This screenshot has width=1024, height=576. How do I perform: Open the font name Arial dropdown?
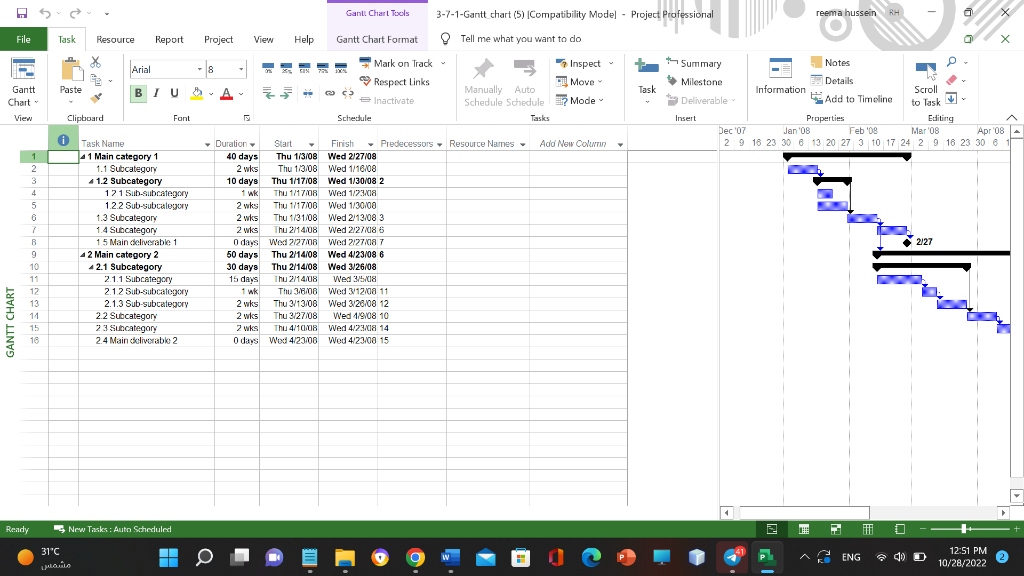point(199,69)
